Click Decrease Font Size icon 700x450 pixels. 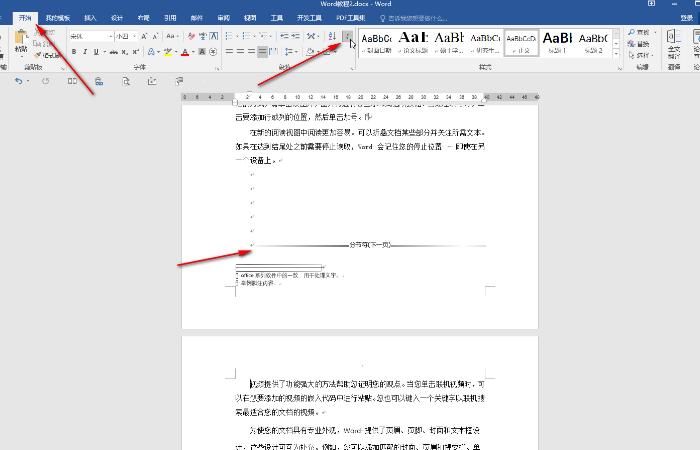pyautogui.click(x=155, y=36)
